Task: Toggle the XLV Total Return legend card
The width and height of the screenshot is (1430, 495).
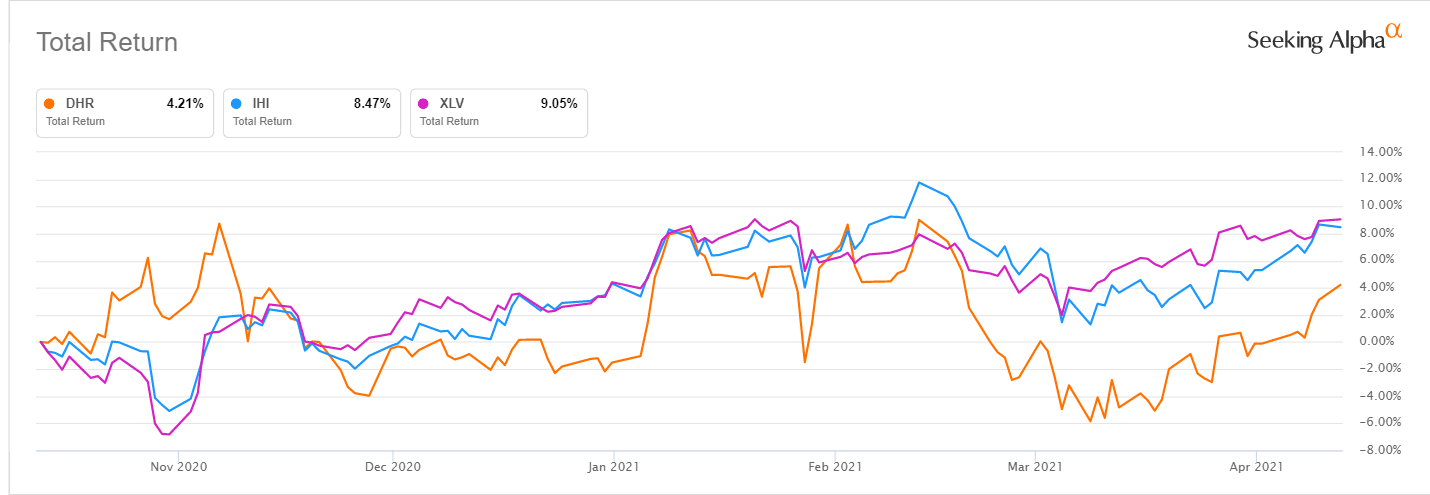Action: 499,112
